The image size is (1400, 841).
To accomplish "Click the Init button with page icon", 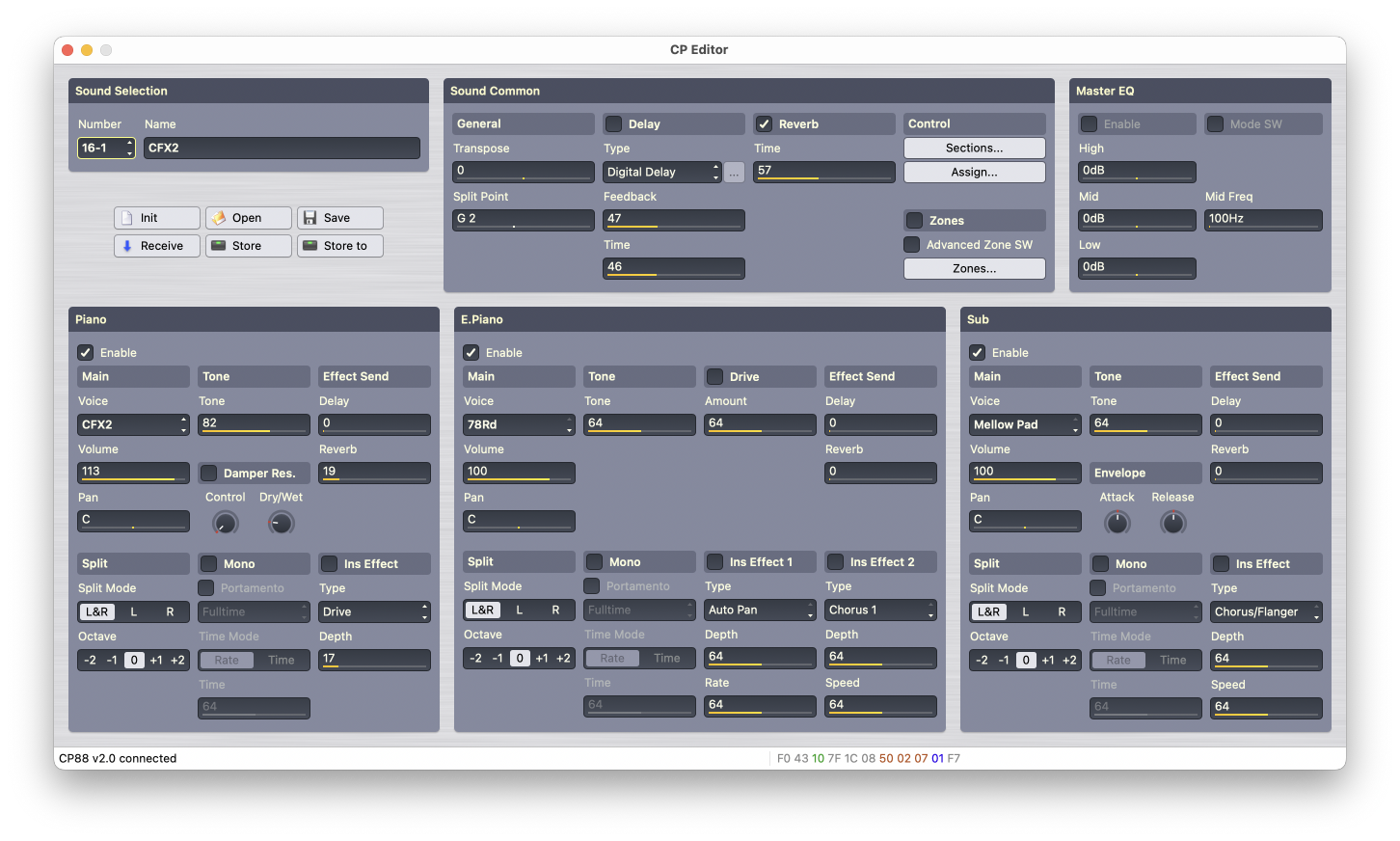I will (156, 218).
